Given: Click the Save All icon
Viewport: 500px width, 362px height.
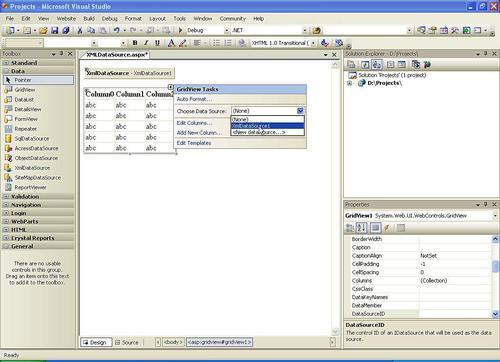Looking at the screenshot, I should [x=66, y=30].
